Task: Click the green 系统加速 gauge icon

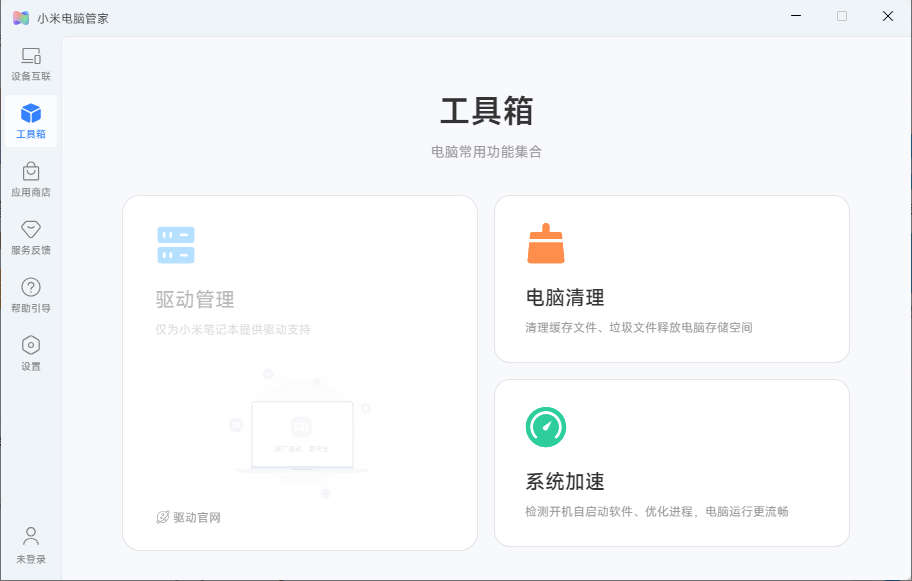Action: (x=546, y=427)
